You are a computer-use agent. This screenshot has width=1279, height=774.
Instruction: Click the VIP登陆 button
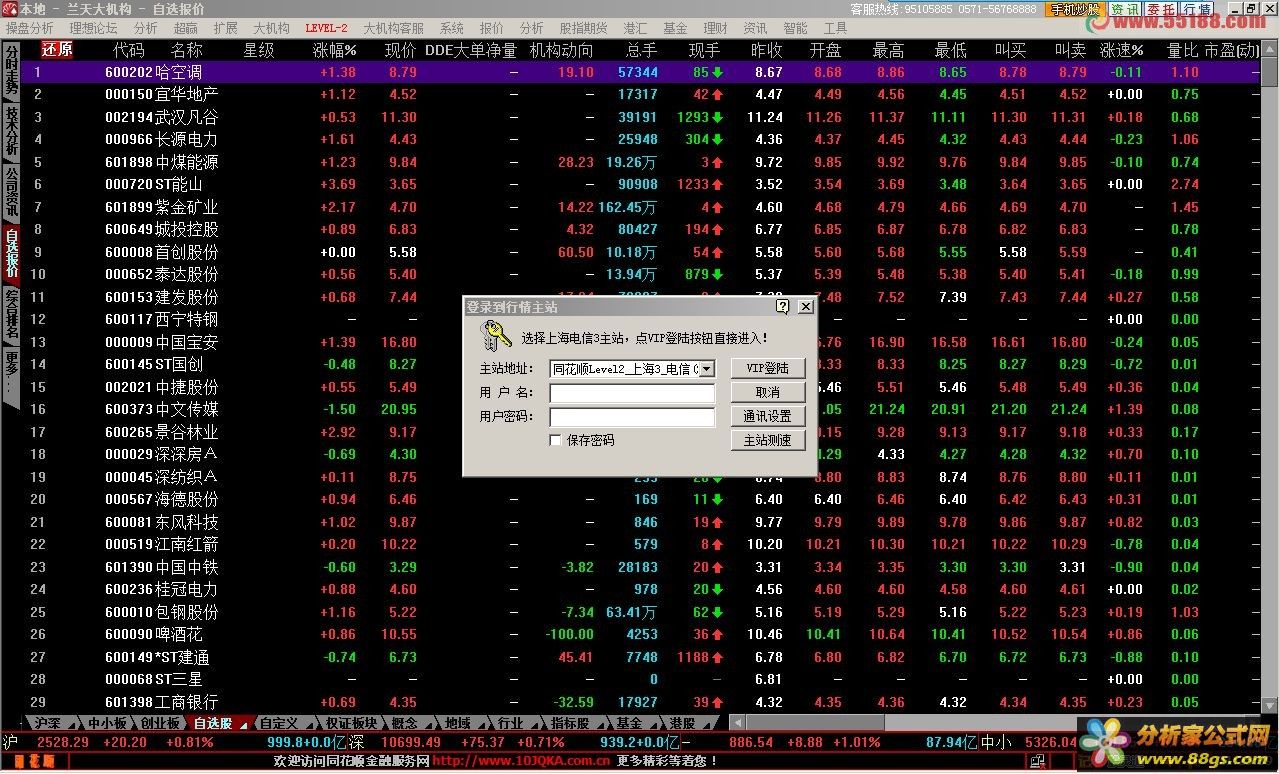768,368
